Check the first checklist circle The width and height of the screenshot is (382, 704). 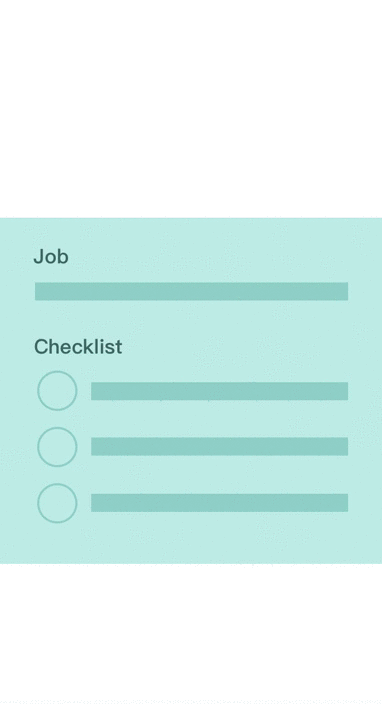click(57, 391)
